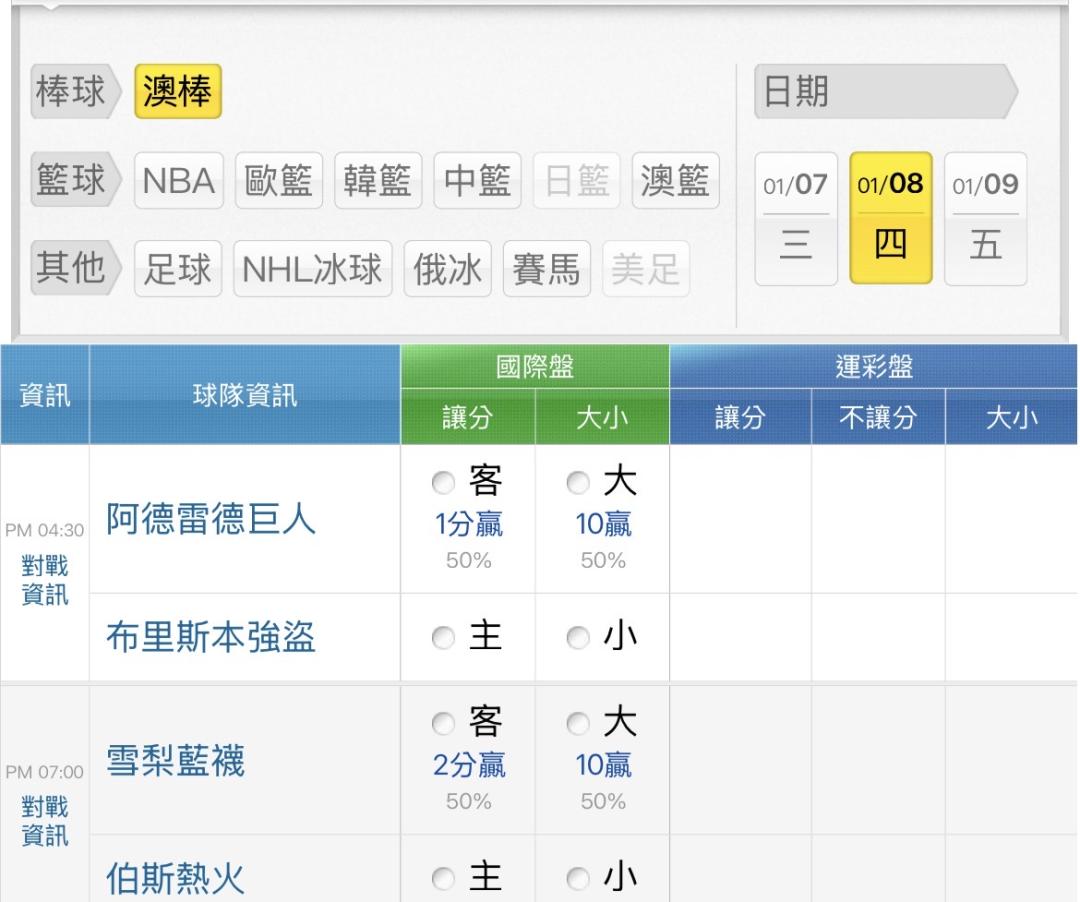Image resolution: width=1080 pixels, height=902 pixels.
Task: Select the 澳棒 baseball league tab
Action: coord(177,95)
